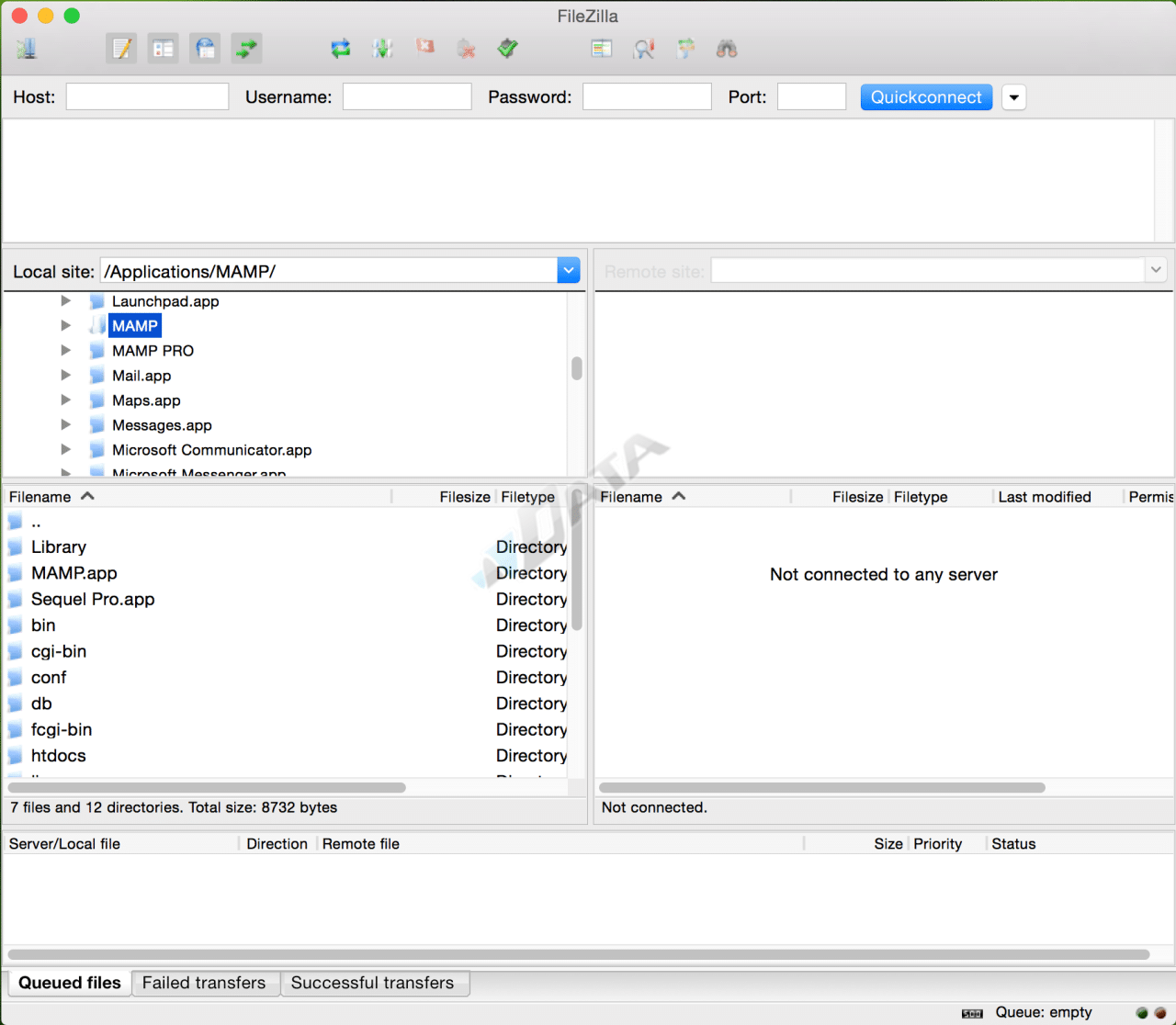Expand the MAMP PRO folder tree node
The width and height of the screenshot is (1176, 1025).
point(65,350)
